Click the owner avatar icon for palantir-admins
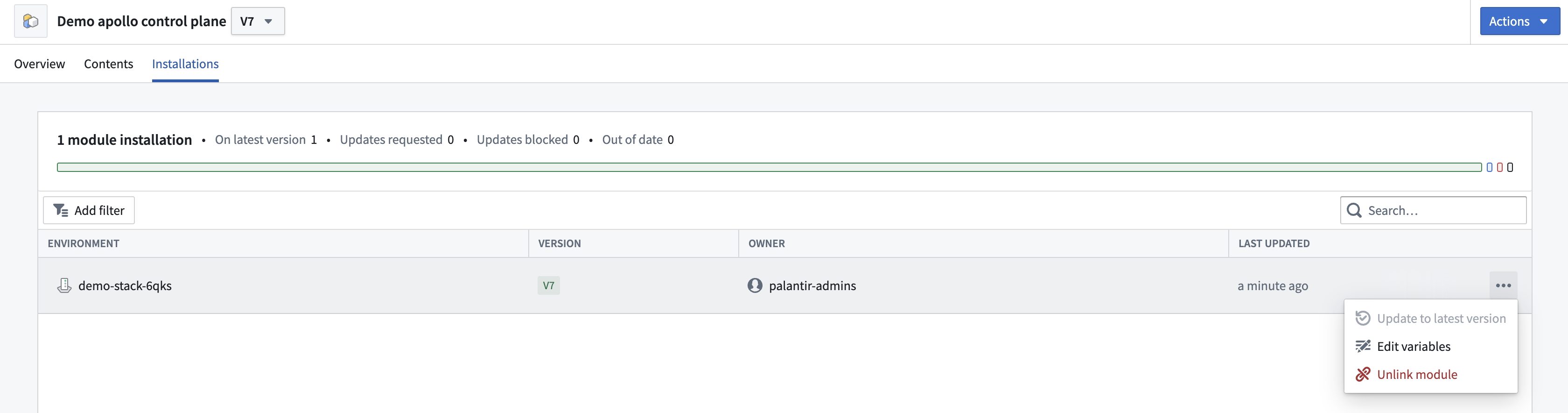The height and width of the screenshot is (413, 1568). coord(755,285)
